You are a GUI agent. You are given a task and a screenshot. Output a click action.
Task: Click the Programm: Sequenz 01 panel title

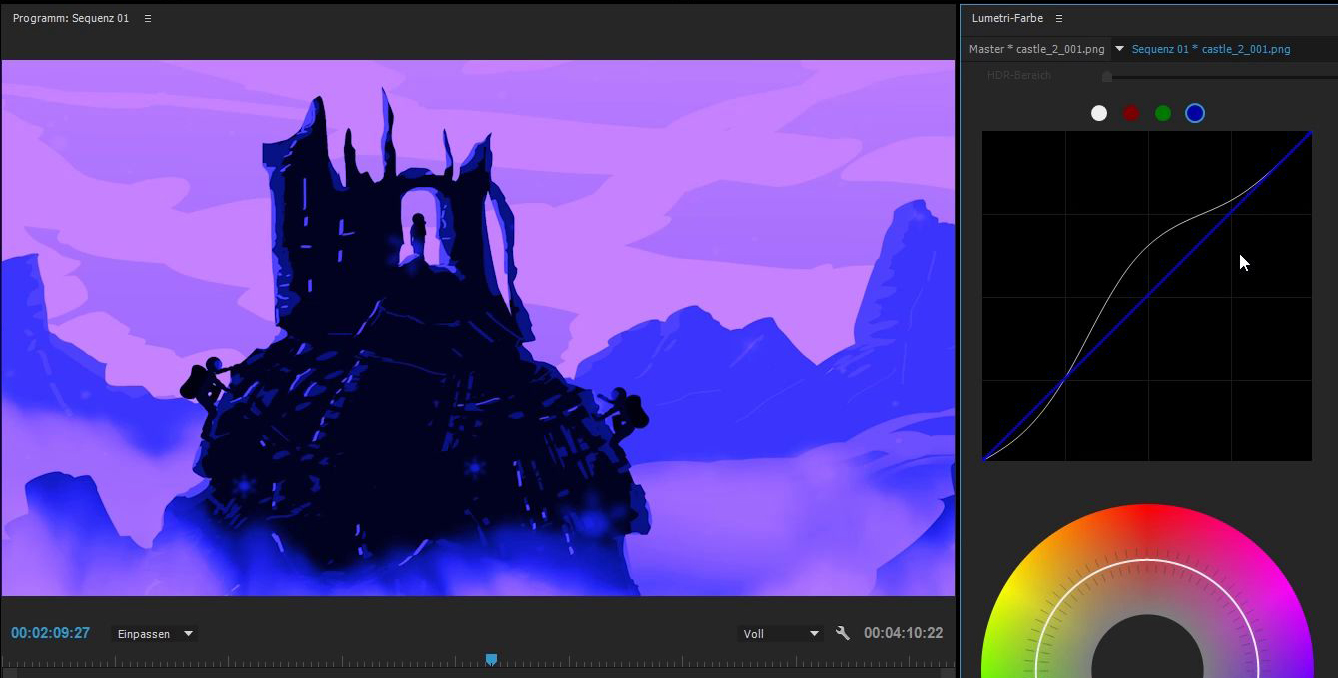(71, 19)
